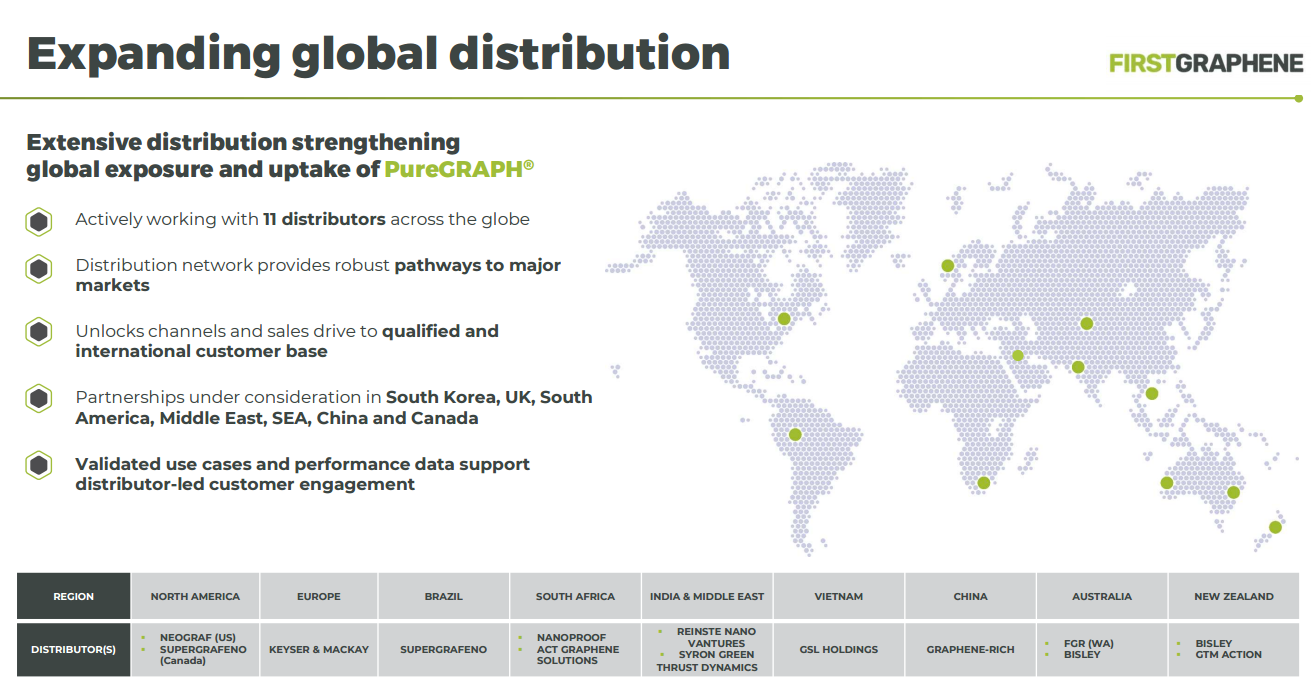Click the DISTRIBUTOR(S) header cell
The image size is (1312, 687).
[74, 649]
